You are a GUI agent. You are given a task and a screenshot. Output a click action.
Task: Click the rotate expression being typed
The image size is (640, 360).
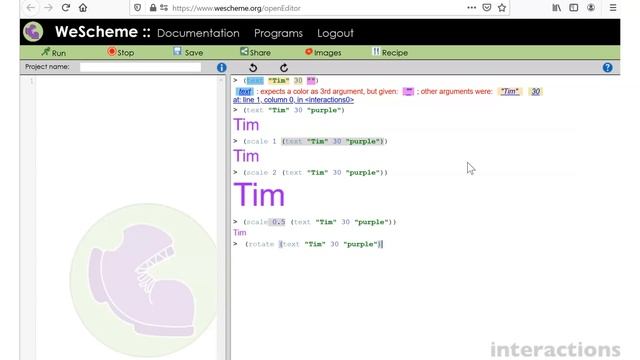point(314,244)
